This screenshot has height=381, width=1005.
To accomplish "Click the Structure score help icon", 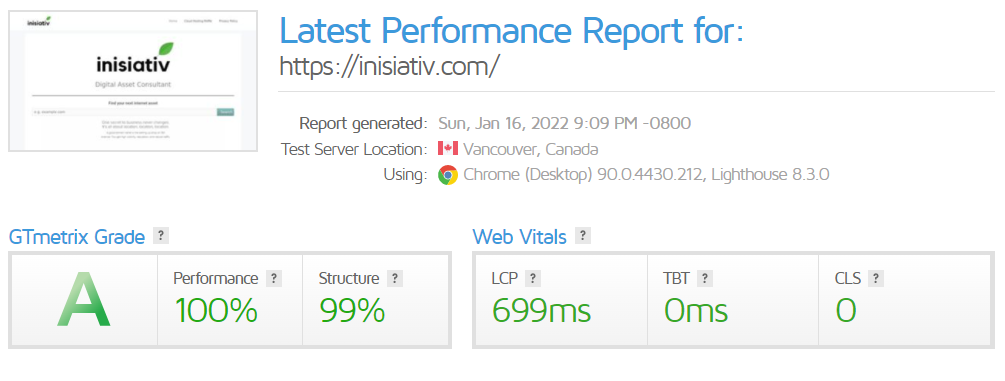I will (x=395, y=278).
